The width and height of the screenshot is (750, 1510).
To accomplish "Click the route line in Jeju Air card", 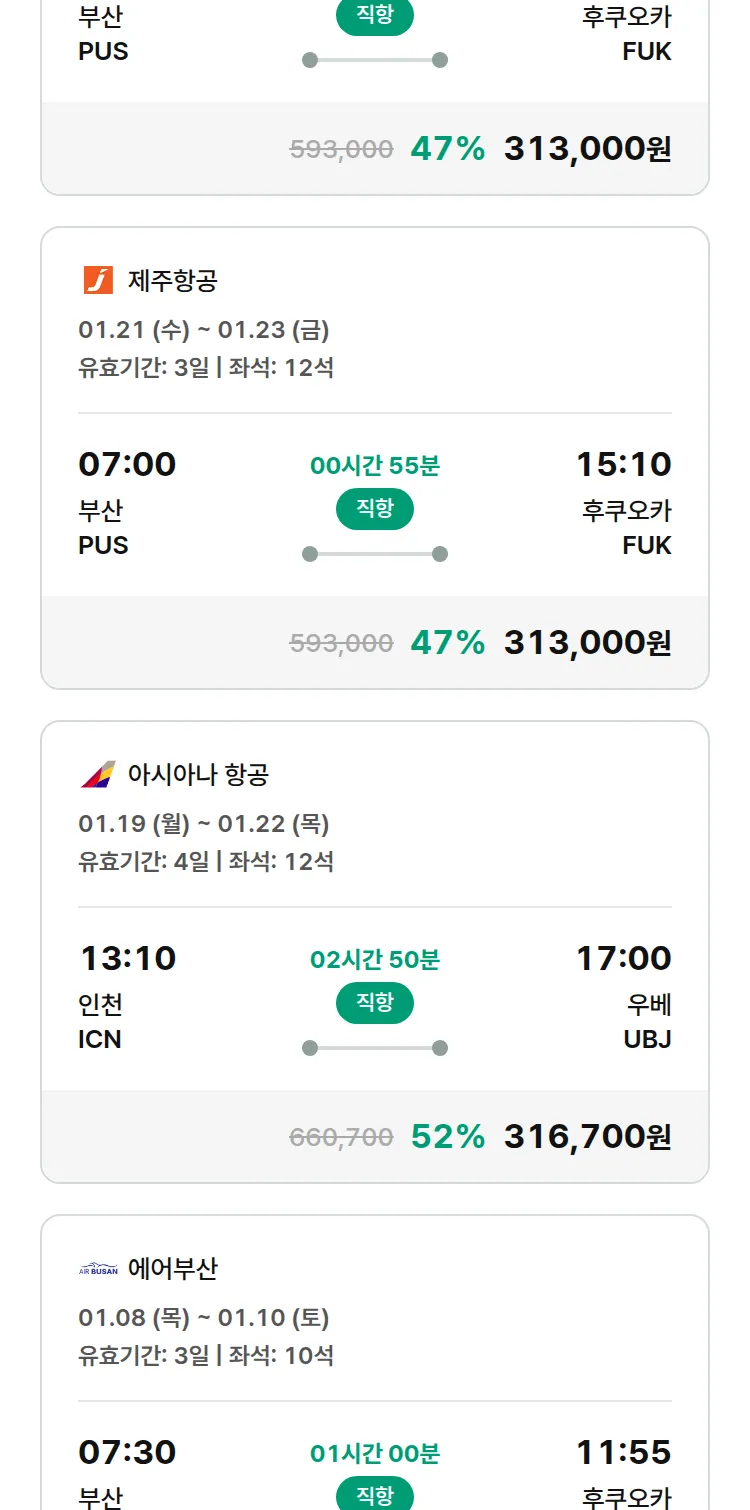I will [x=375, y=554].
